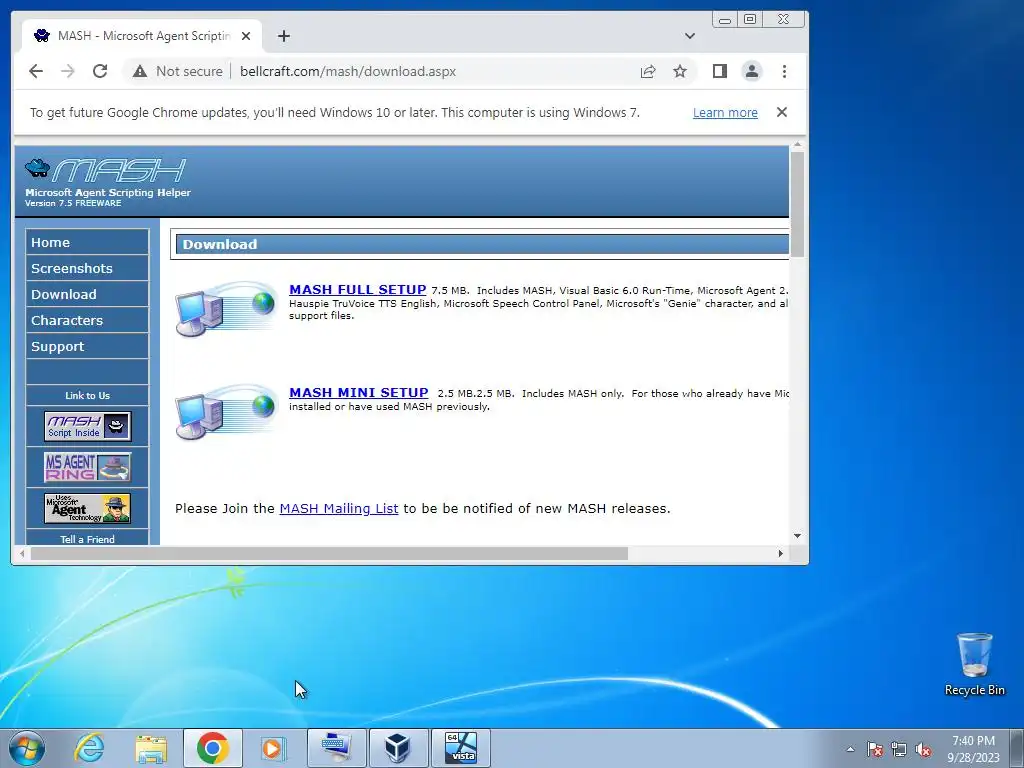Image resolution: width=1024 pixels, height=768 pixels.
Task: Open Windows Explorer from taskbar
Action: (x=152, y=748)
